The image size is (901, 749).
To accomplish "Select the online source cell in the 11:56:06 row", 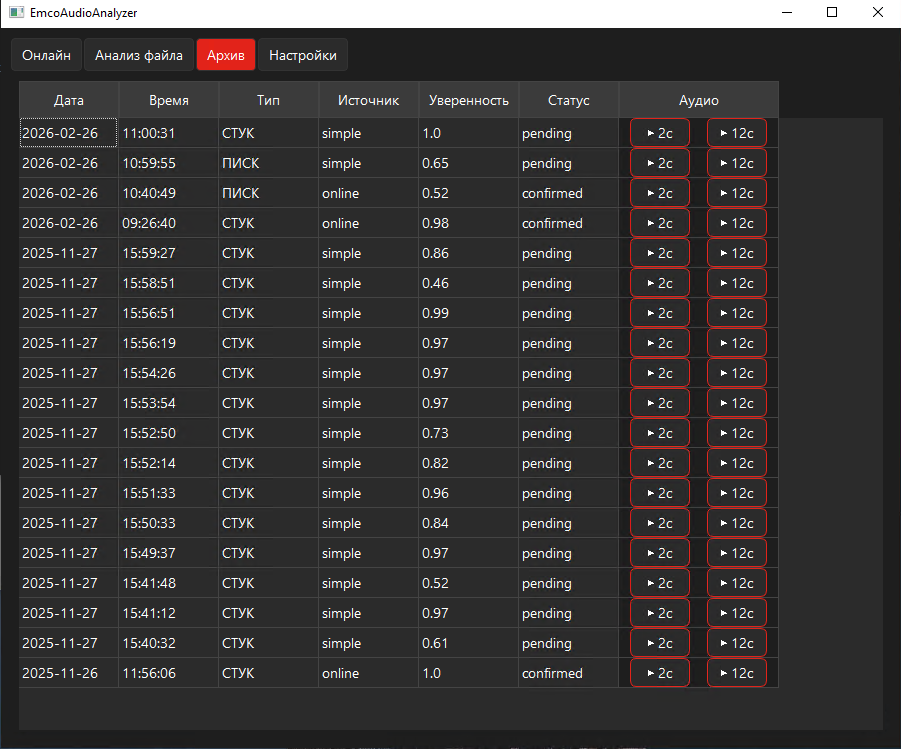I will [x=368, y=673].
